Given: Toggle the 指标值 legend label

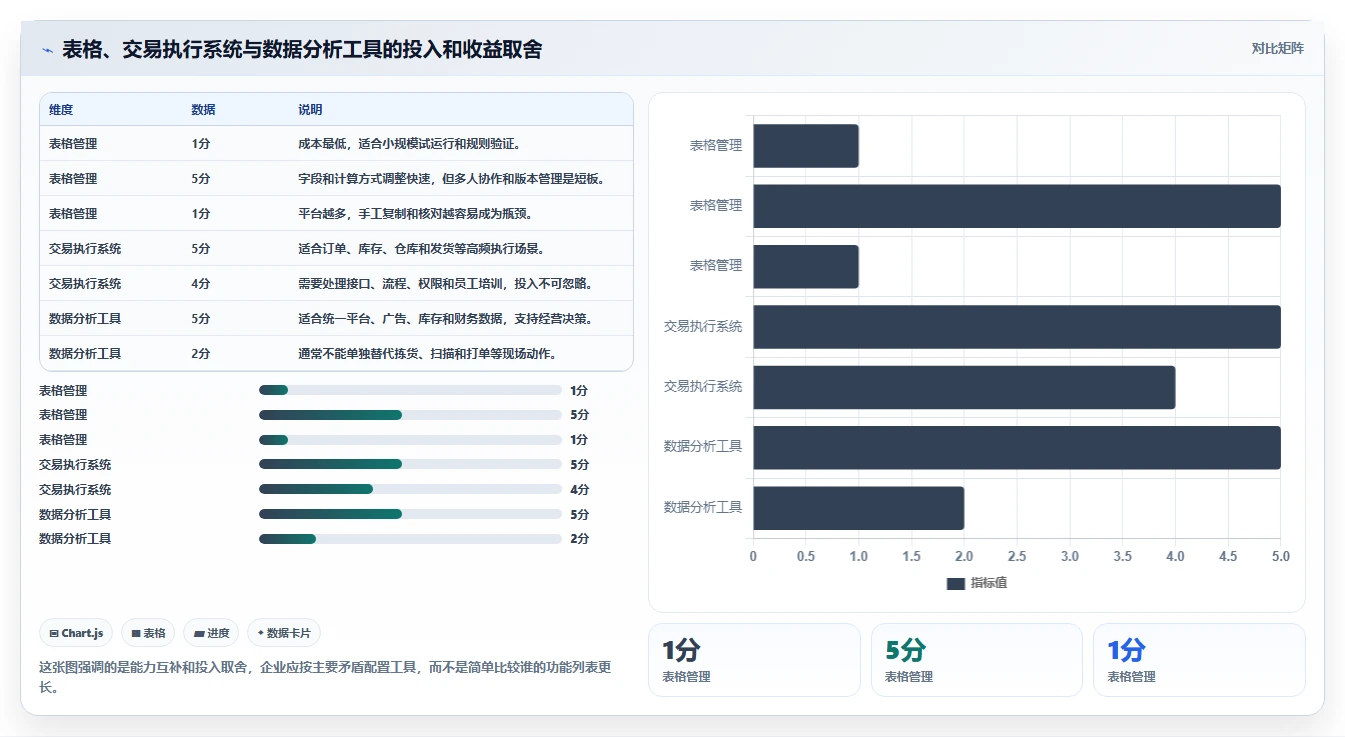Looking at the screenshot, I should pyautogui.click(x=988, y=583).
